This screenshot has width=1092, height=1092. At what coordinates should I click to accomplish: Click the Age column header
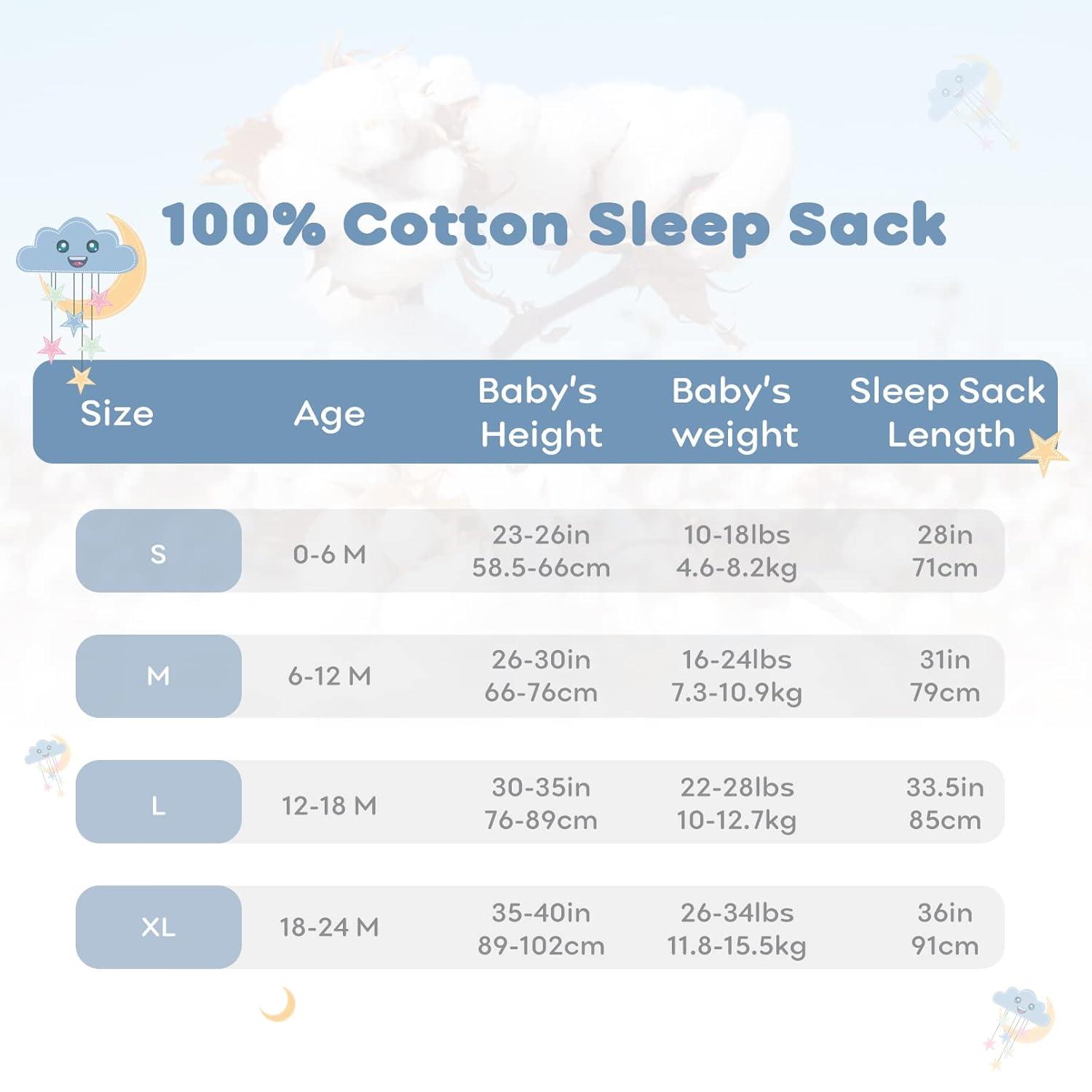pos(329,414)
